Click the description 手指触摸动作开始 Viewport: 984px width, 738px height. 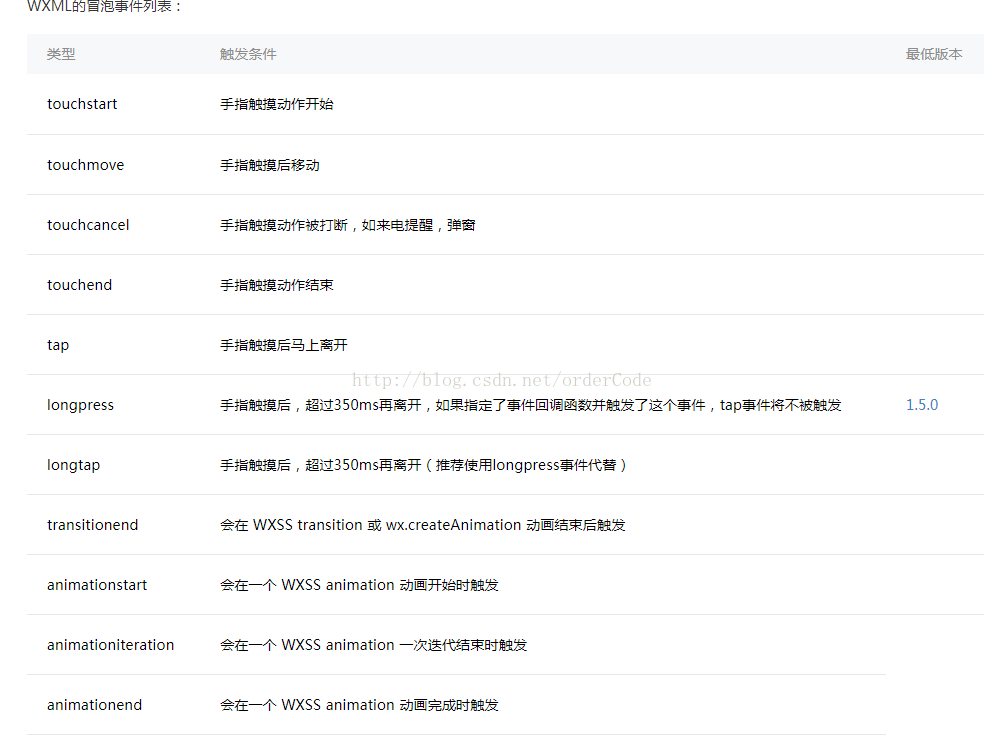click(x=277, y=104)
